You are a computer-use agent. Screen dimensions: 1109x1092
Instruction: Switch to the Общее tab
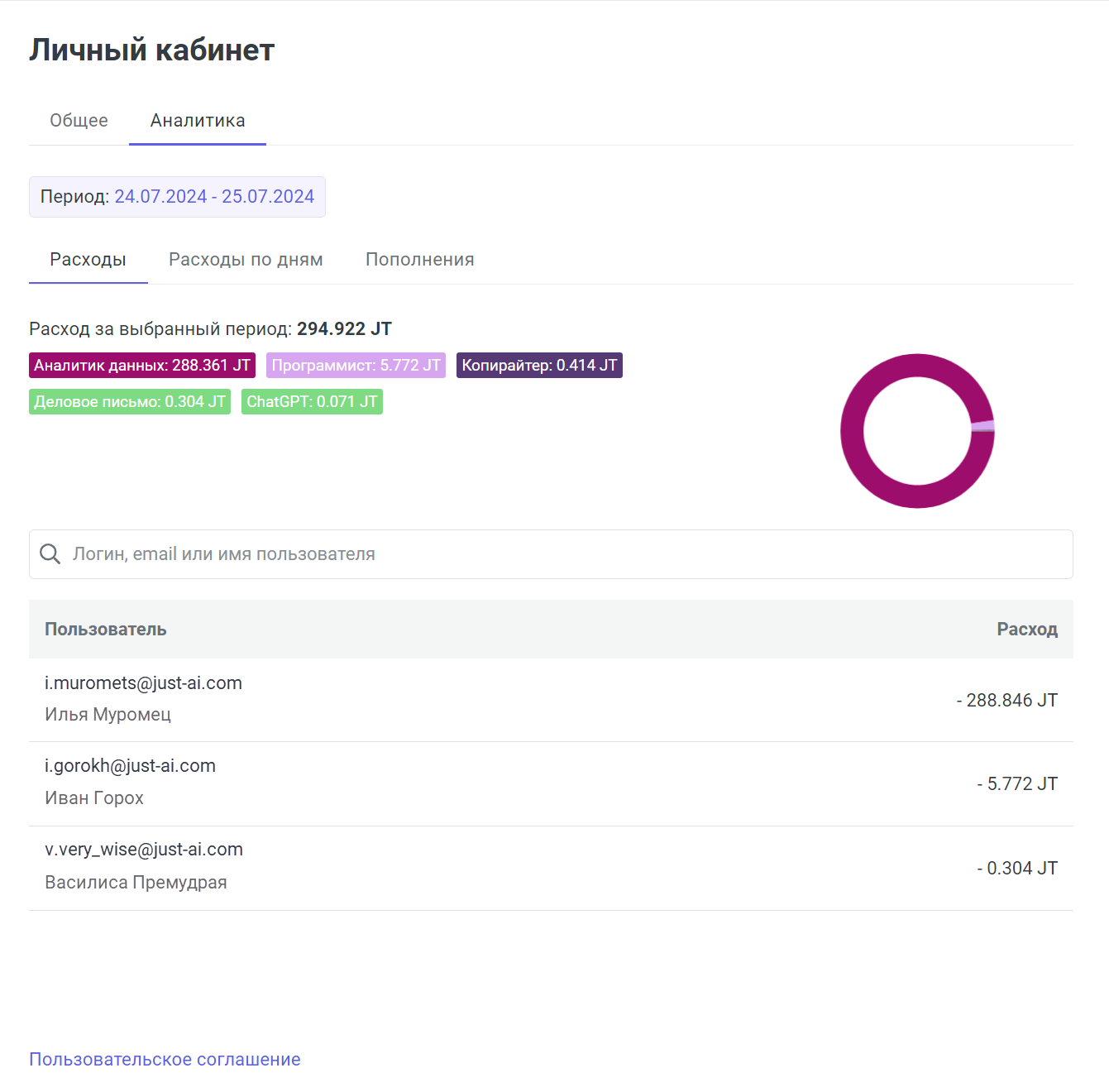coord(79,121)
